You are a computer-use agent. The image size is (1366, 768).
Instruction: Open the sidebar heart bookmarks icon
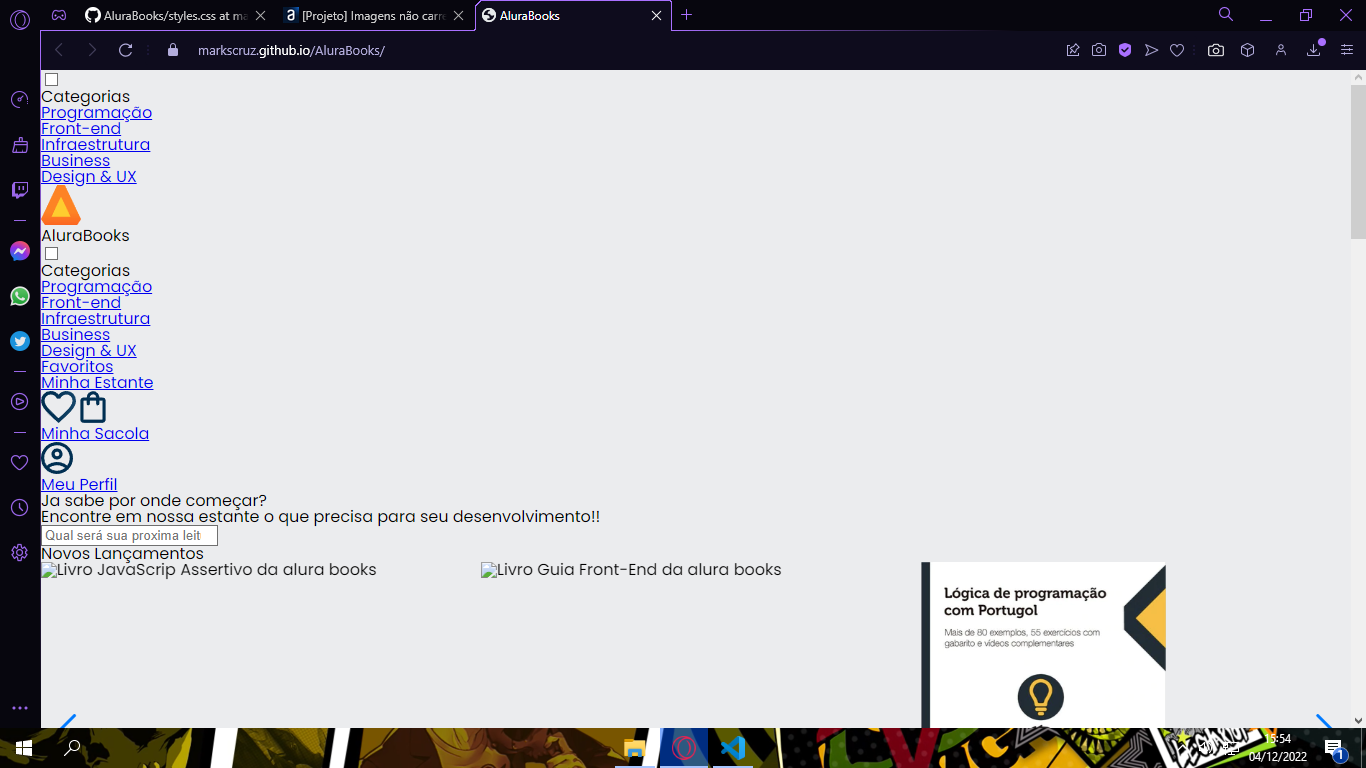pyautogui.click(x=20, y=462)
